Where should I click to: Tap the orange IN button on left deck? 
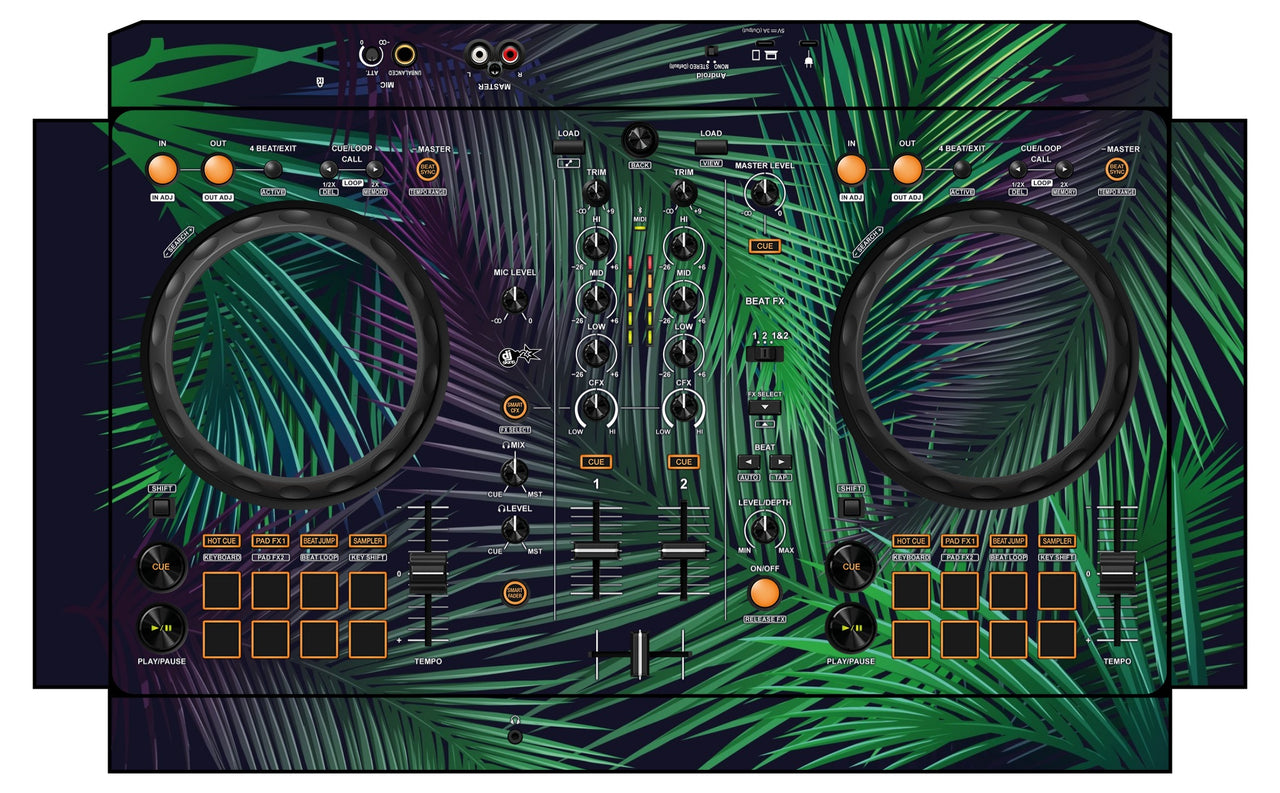click(162, 170)
